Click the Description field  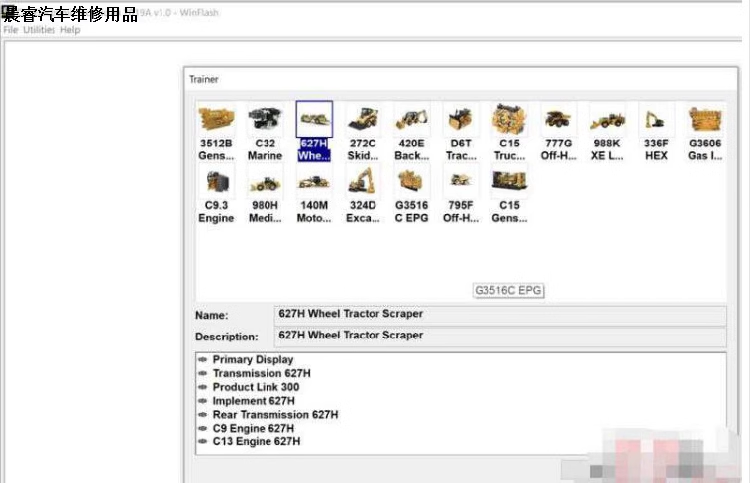tap(500, 336)
